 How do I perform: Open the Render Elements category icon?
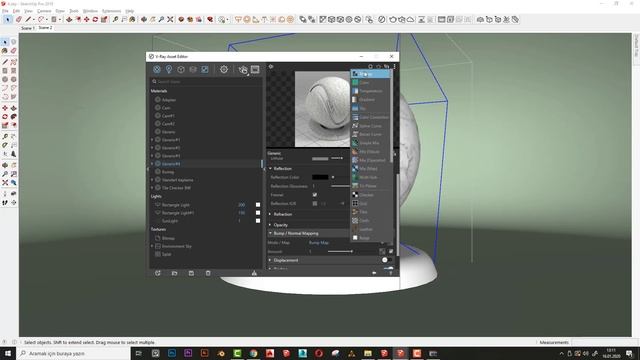click(193, 69)
